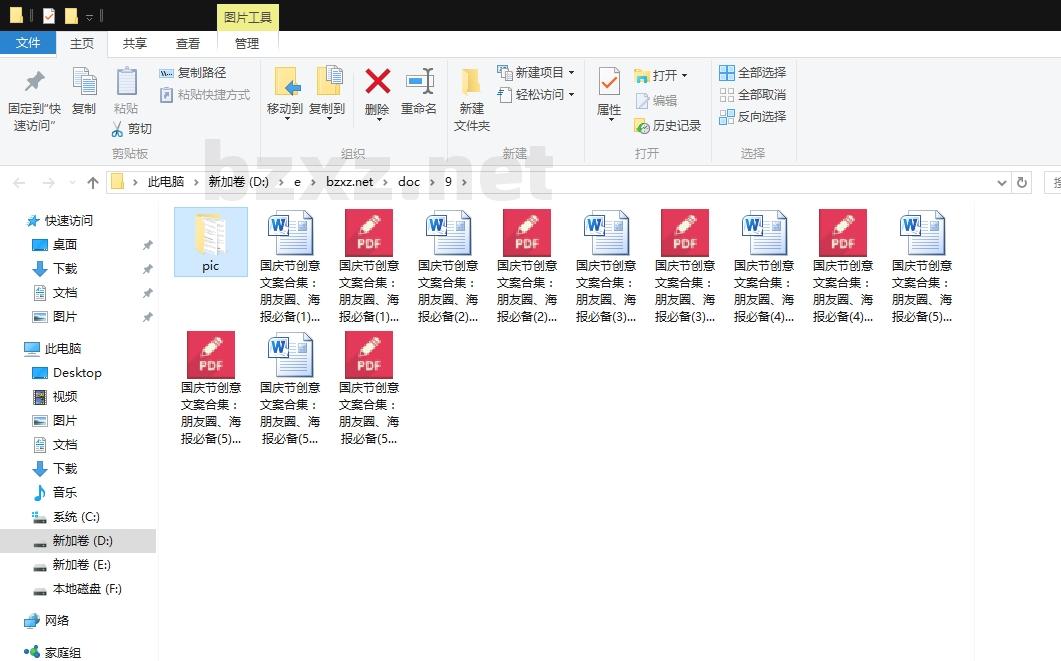Select the System (C:) drive in sidebar
Viewport: 1061px width, 661px height.
[x=75, y=517]
